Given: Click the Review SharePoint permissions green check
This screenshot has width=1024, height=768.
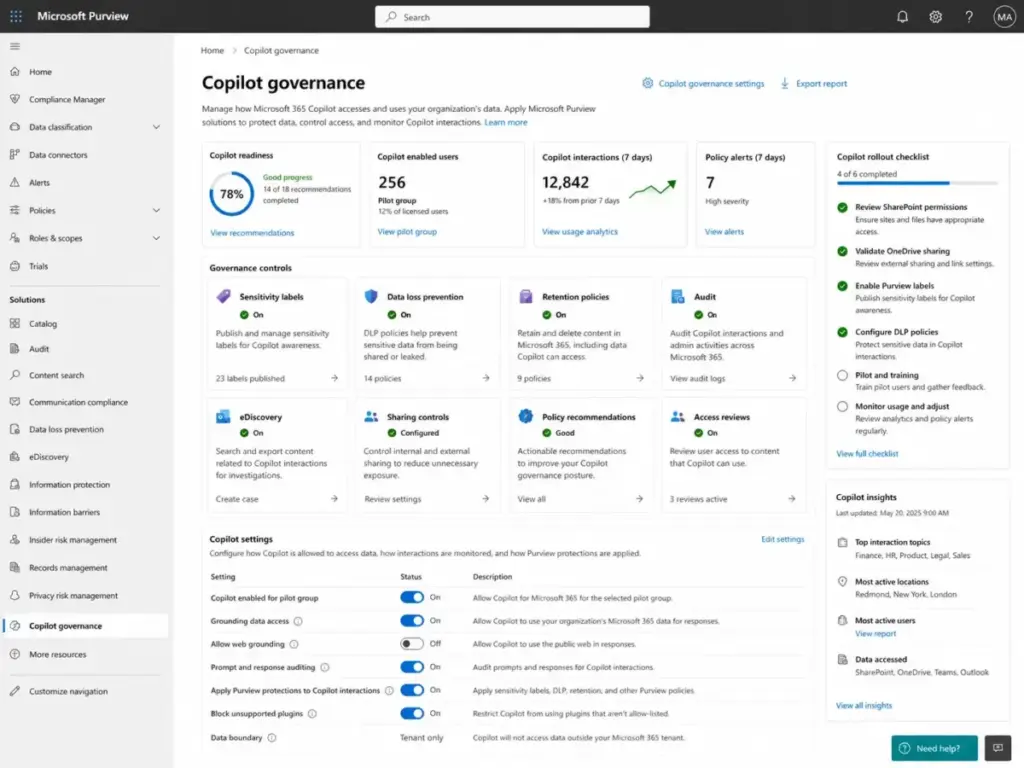Looking at the screenshot, I should [842, 207].
